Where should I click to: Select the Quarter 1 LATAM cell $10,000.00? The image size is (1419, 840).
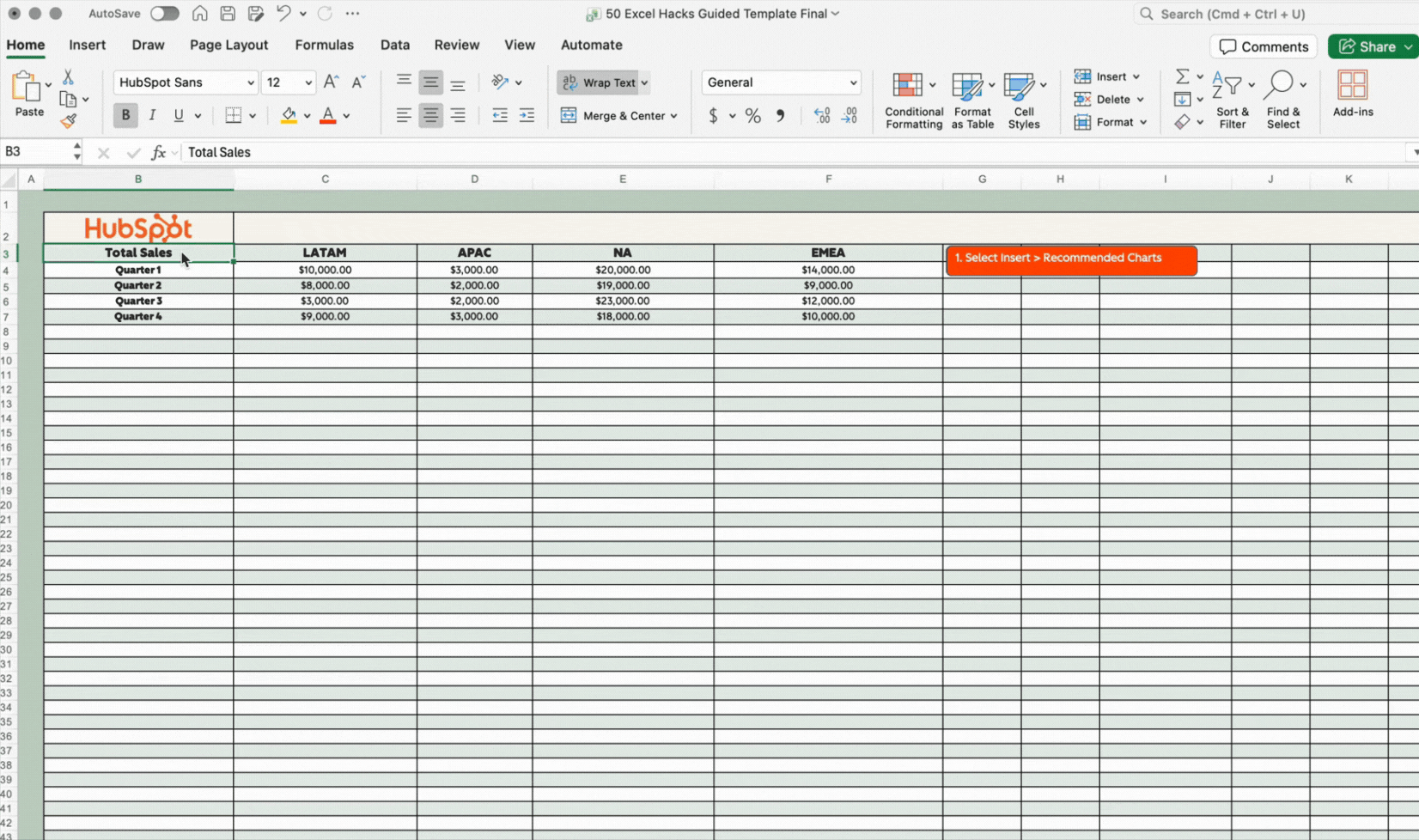pyautogui.click(x=325, y=270)
